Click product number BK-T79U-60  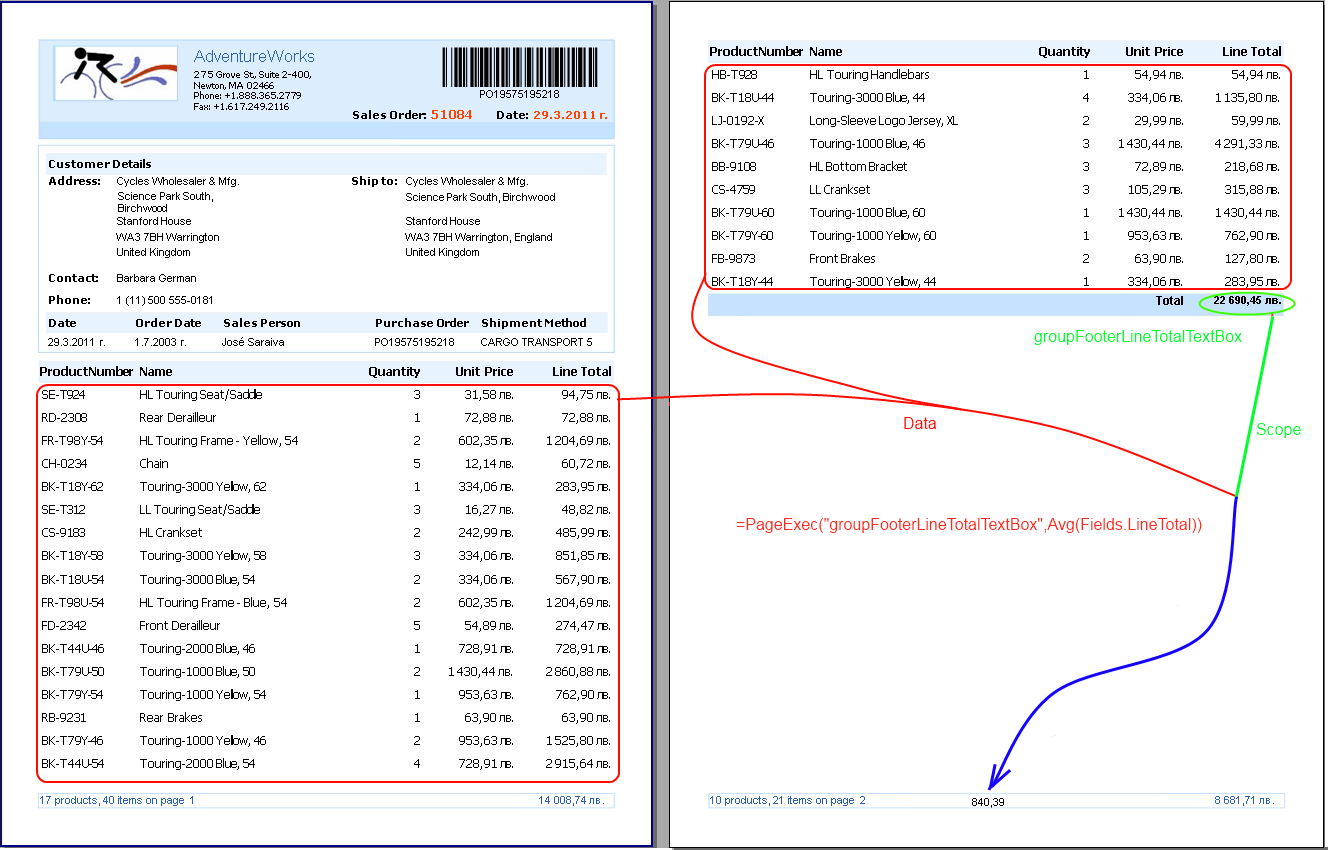pos(742,213)
